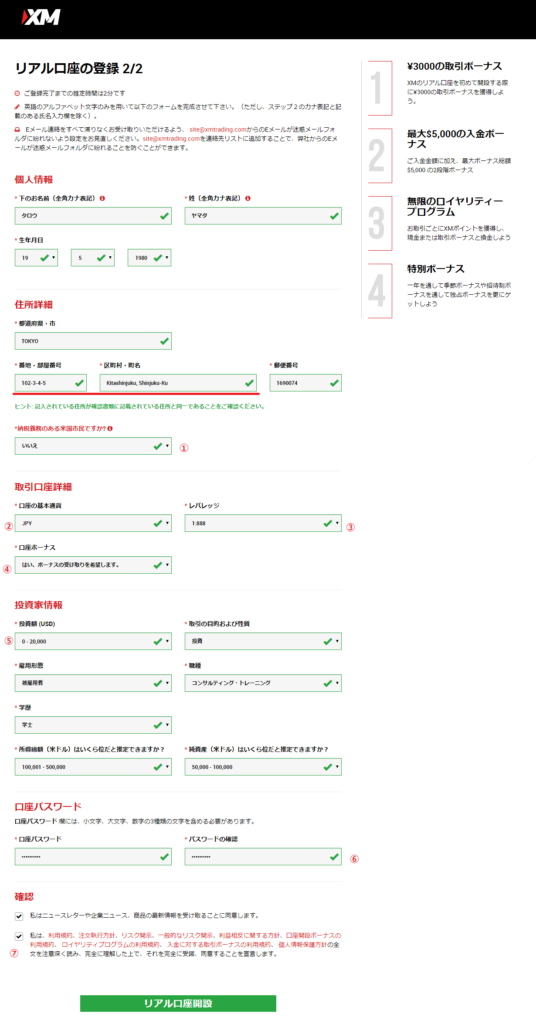This screenshot has height=1024, width=536.
Task: Click the clock icon near estimated time
Action: click(17, 93)
